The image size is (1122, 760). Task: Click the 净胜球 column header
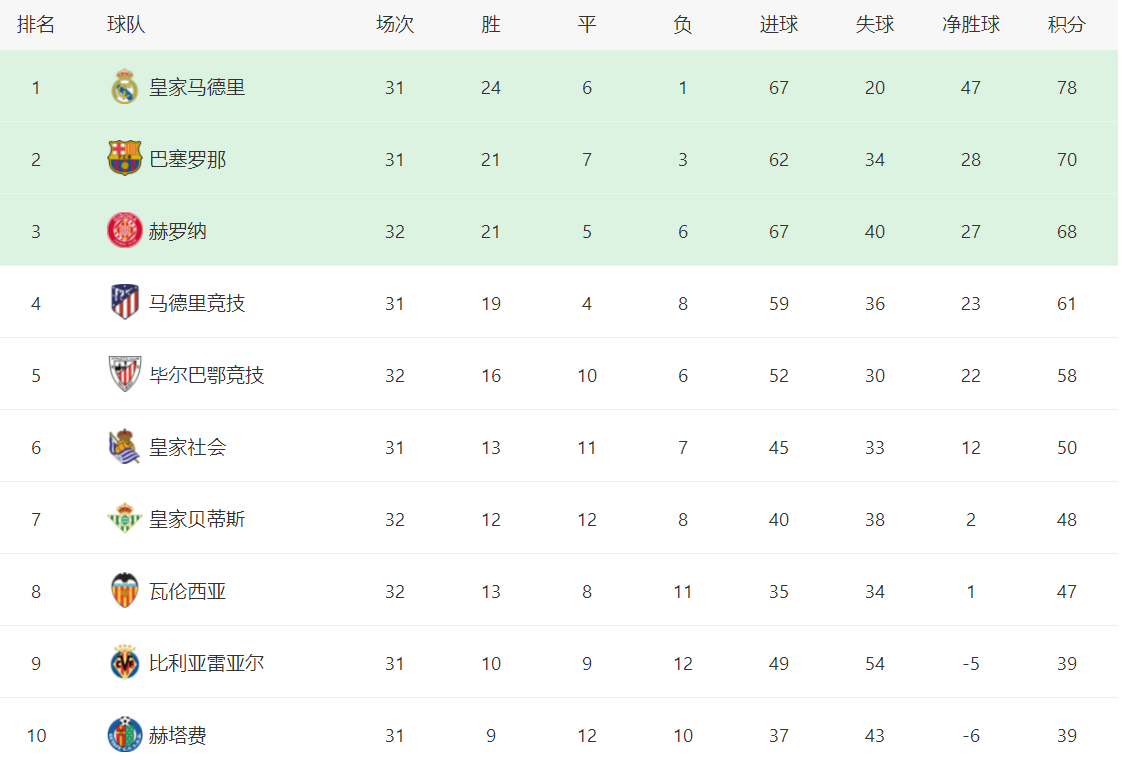pos(970,25)
